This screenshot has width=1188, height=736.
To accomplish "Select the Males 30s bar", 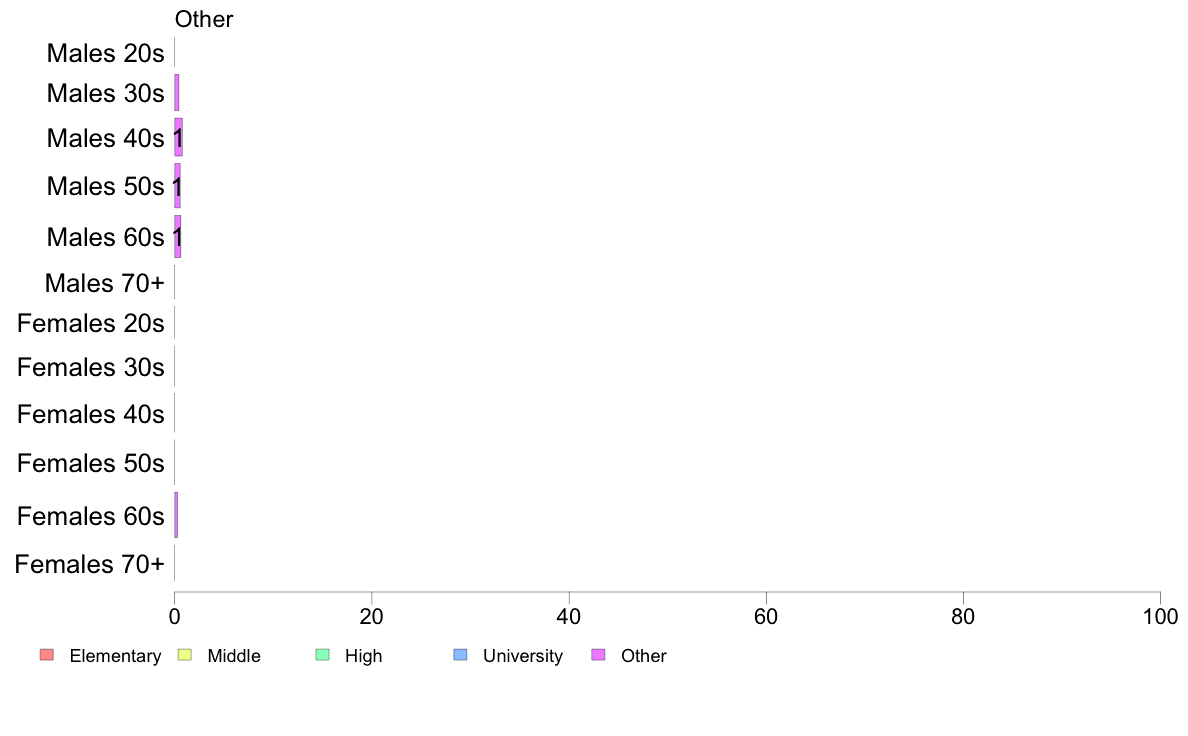I will [177, 92].
